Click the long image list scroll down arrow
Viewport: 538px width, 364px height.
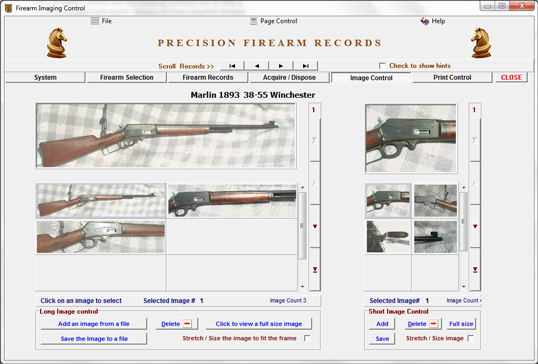pyautogui.click(x=302, y=286)
